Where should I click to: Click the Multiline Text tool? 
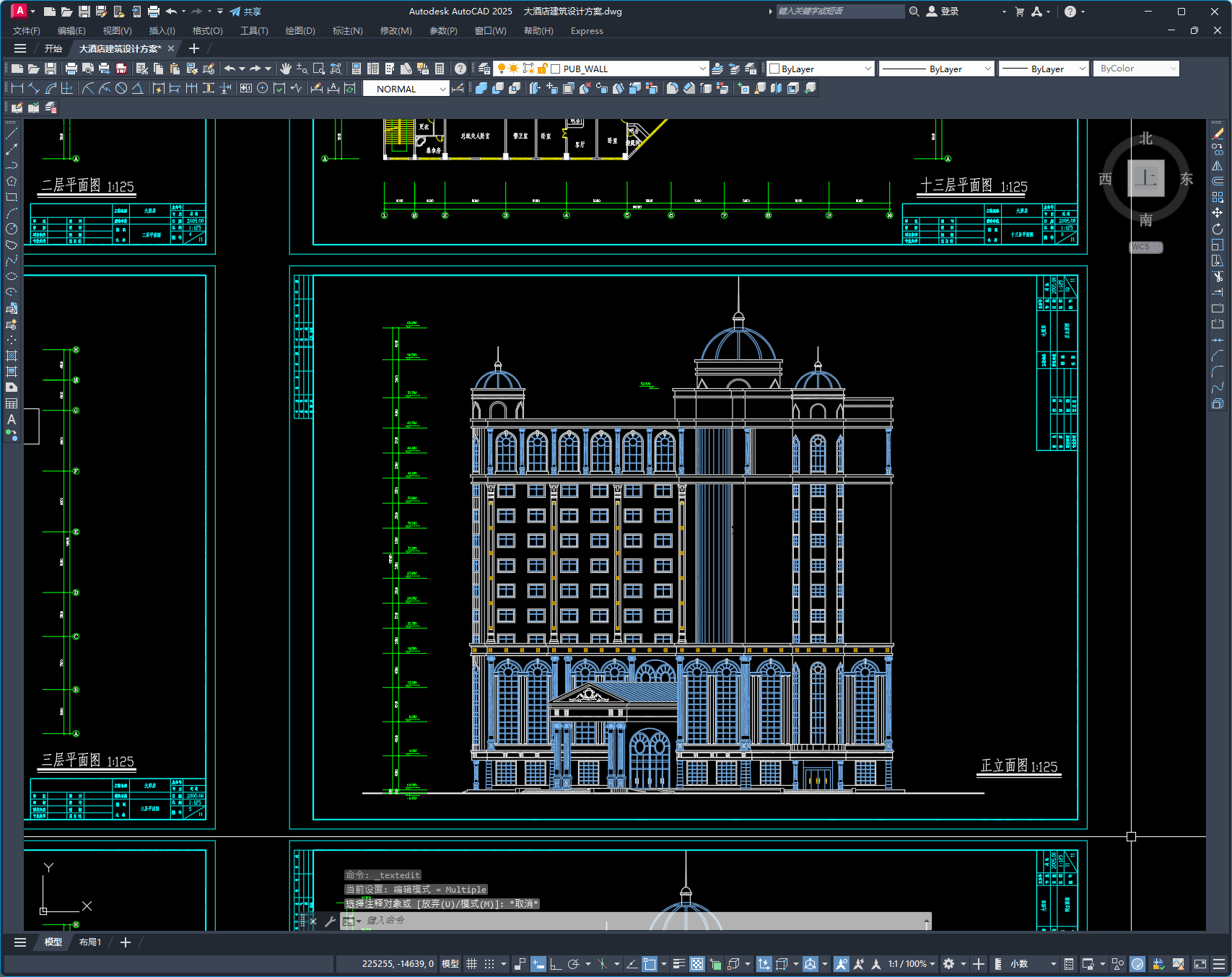[x=12, y=419]
